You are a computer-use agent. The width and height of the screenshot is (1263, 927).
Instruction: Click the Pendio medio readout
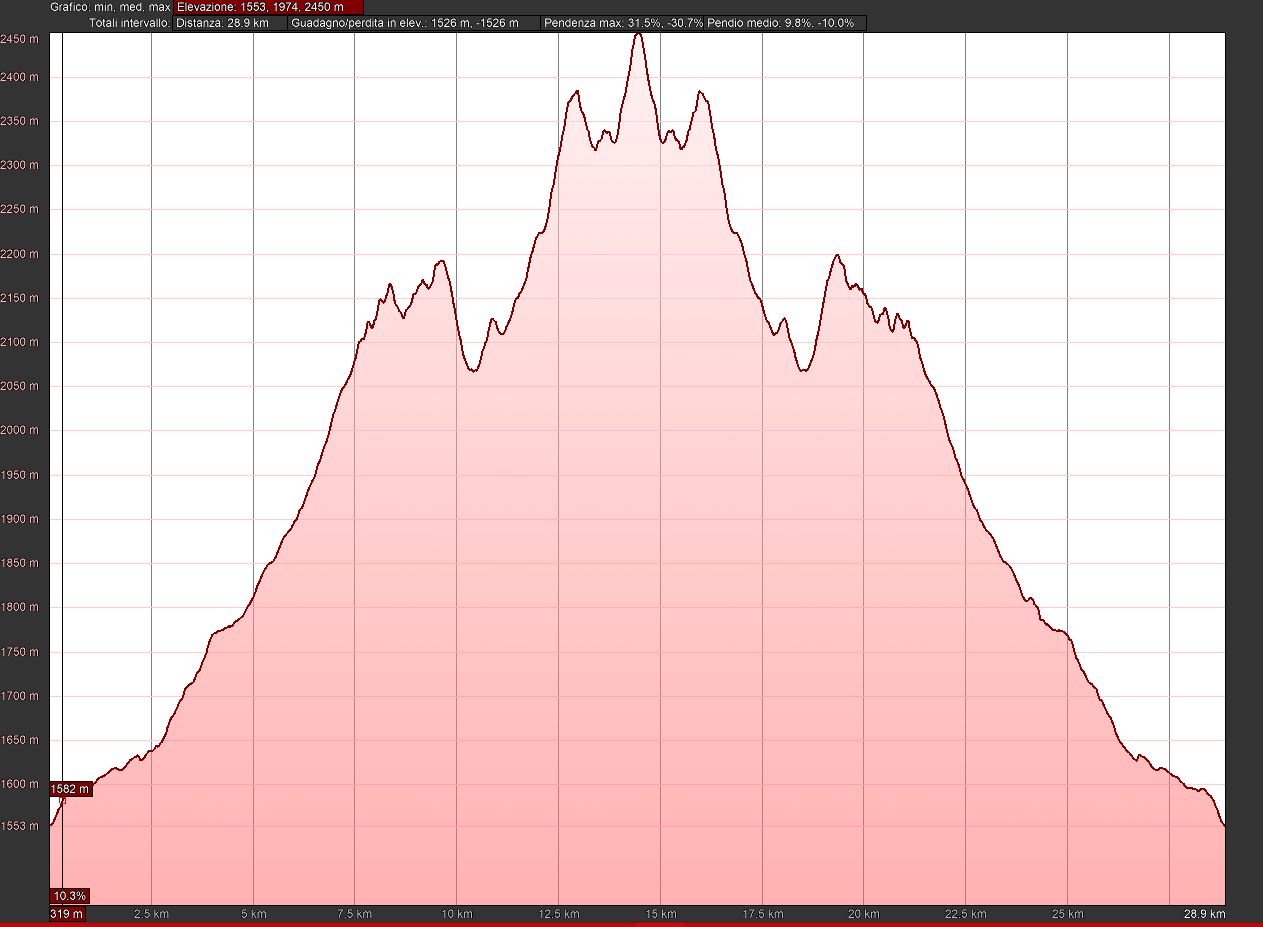tap(784, 22)
